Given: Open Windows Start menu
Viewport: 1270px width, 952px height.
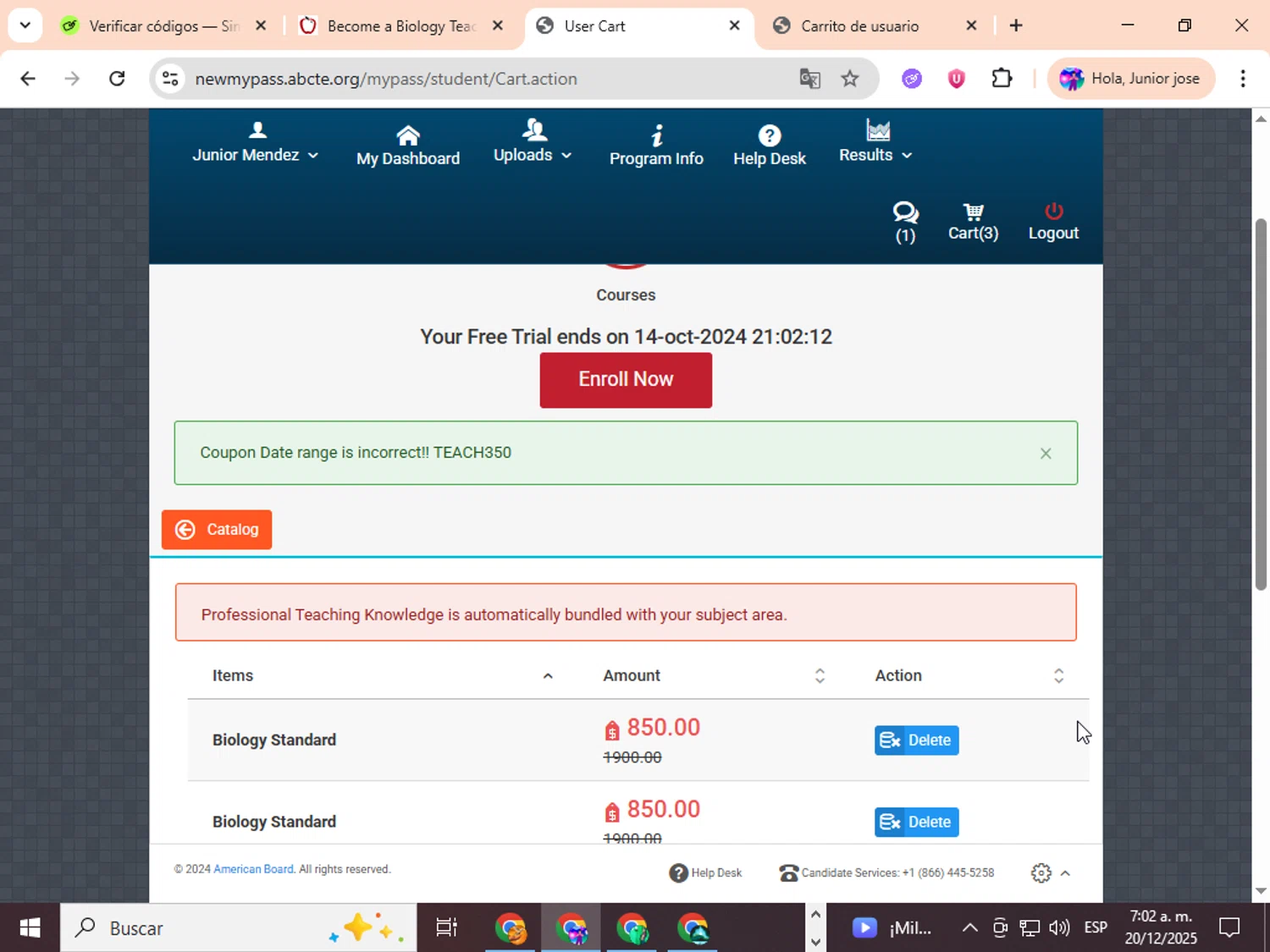Looking at the screenshot, I should (30, 928).
